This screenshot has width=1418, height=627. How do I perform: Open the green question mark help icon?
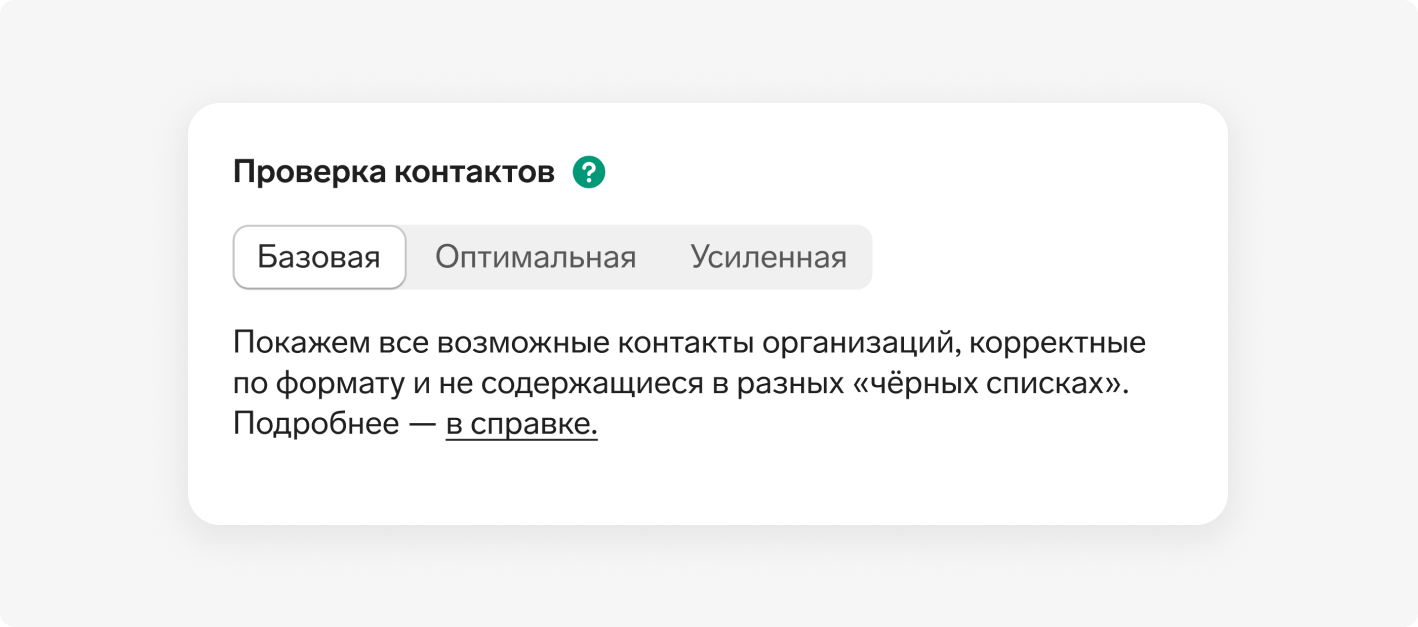589,173
